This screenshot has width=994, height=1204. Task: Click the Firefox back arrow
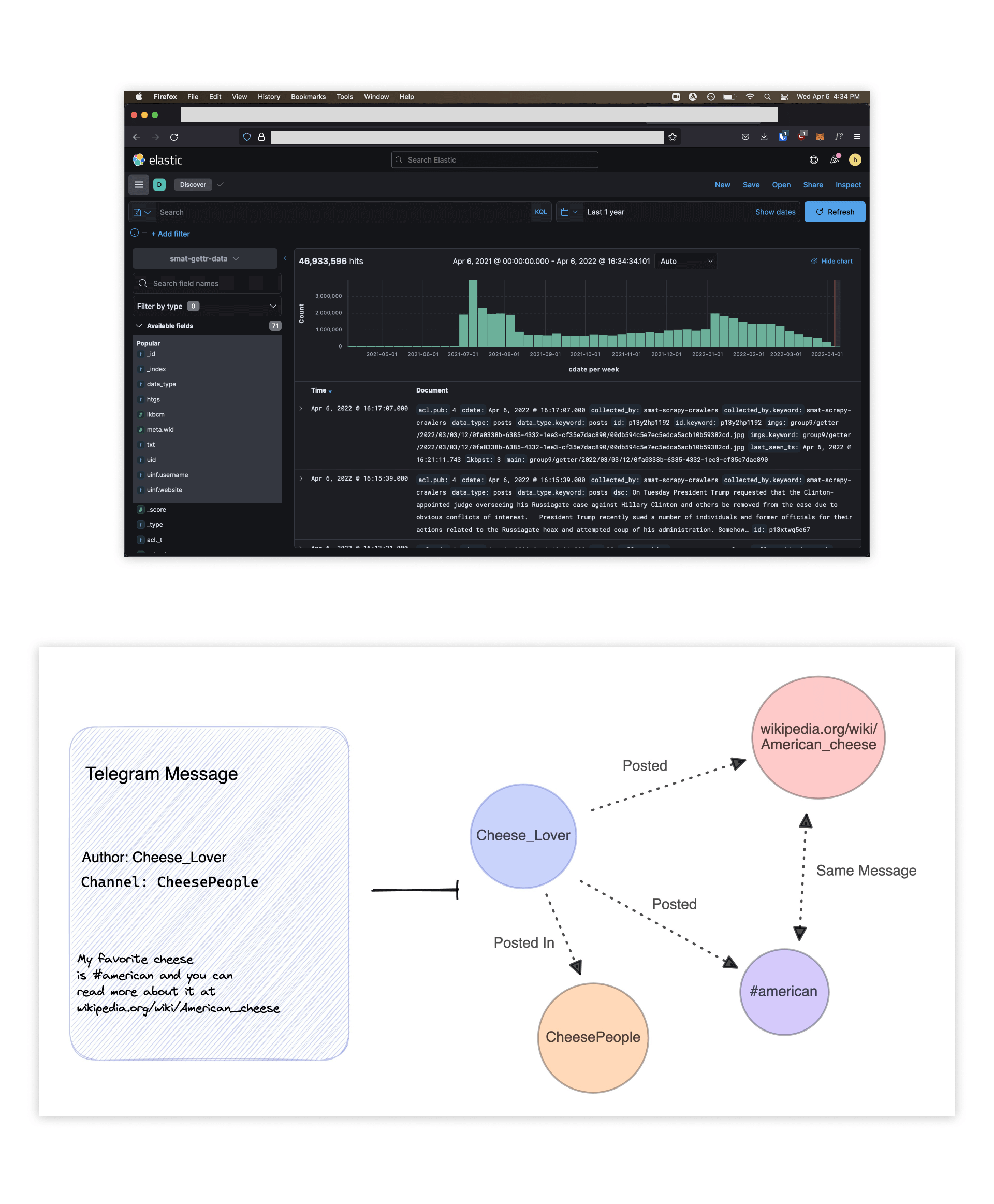click(x=136, y=137)
